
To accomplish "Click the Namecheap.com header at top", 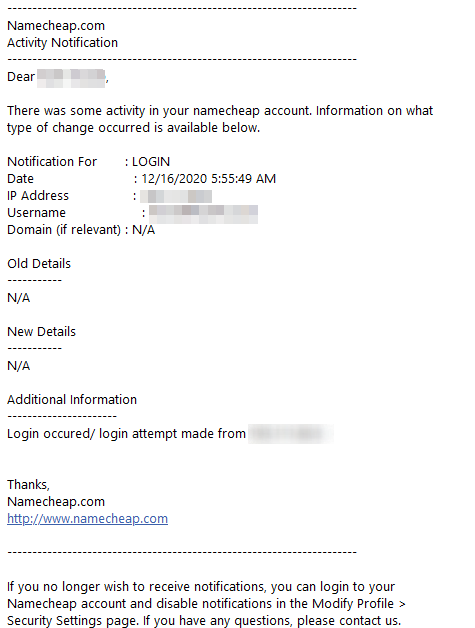I will coord(56,26).
